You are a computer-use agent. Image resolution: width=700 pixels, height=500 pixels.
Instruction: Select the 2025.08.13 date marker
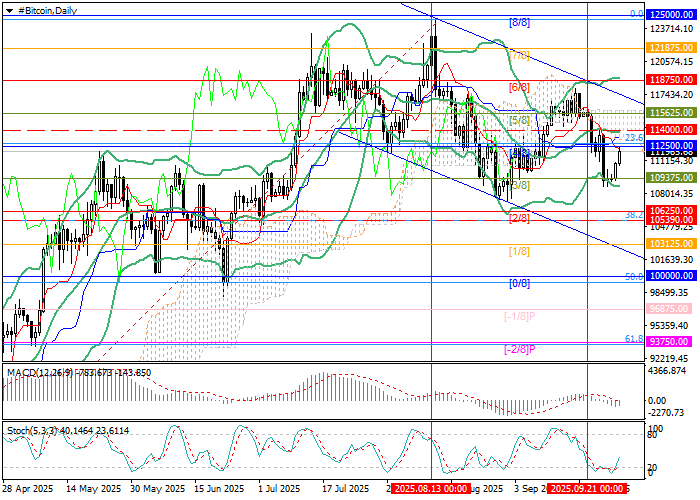(432, 489)
